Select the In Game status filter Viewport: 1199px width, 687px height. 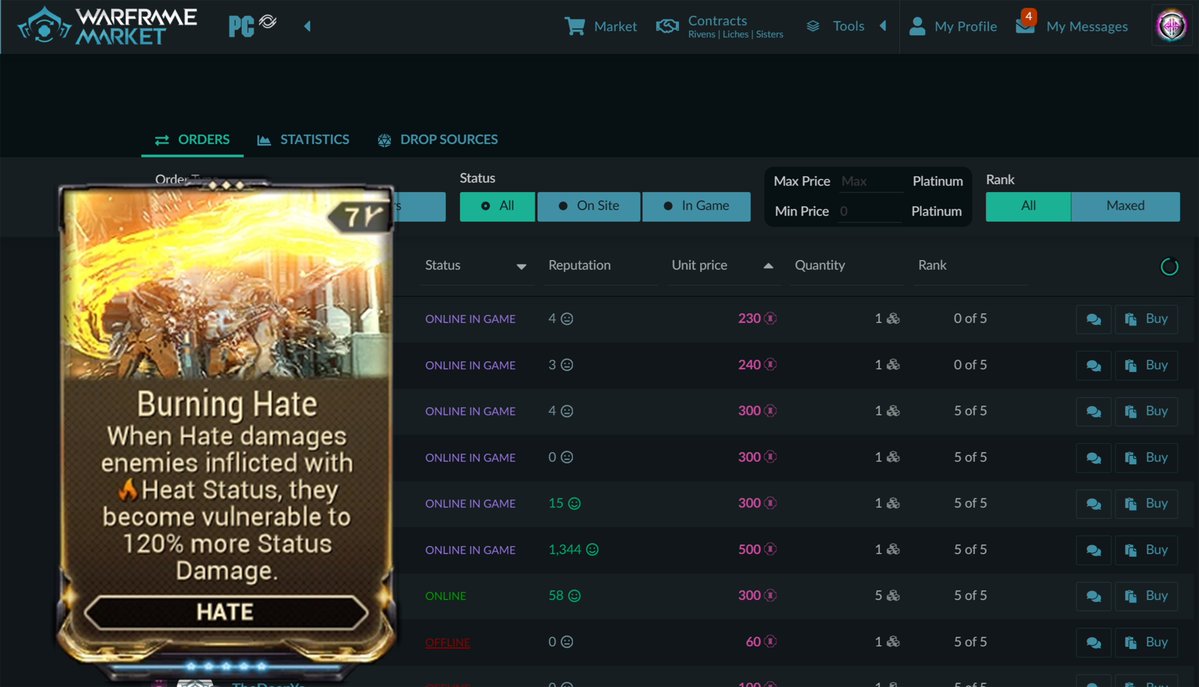click(x=696, y=206)
